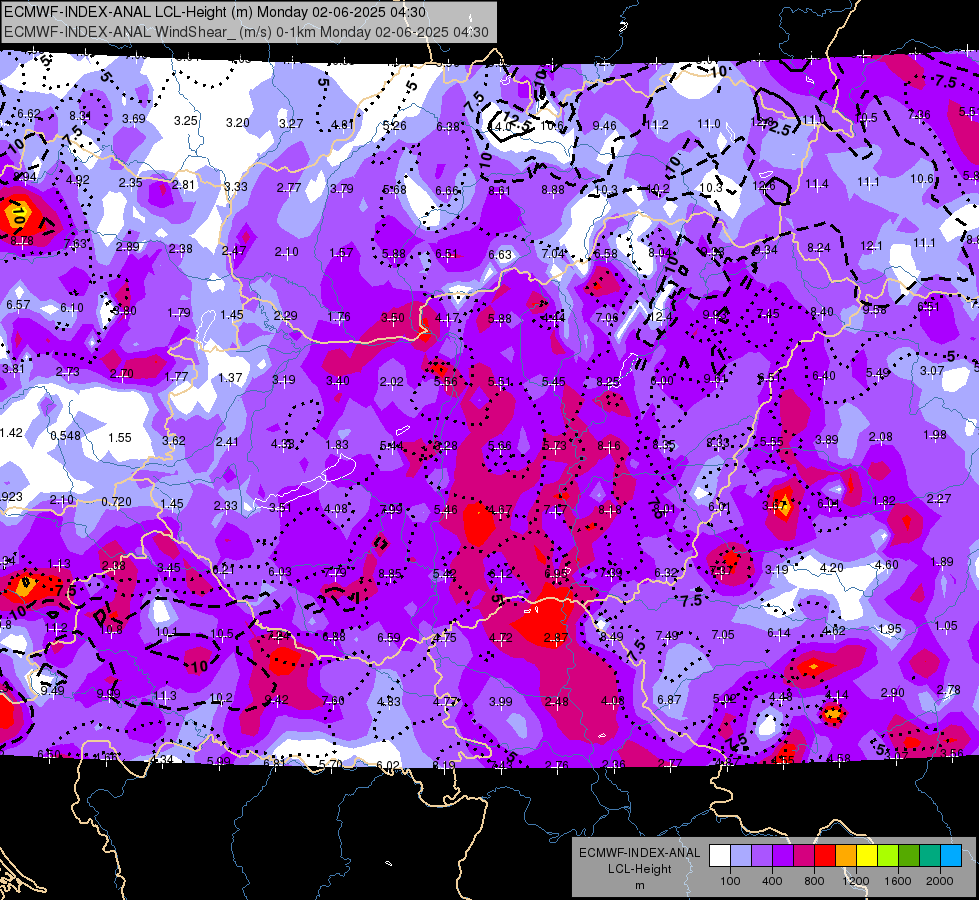Click the legend label 400
This screenshot has height=900, width=979.
pyautogui.click(x=772, y=881)
